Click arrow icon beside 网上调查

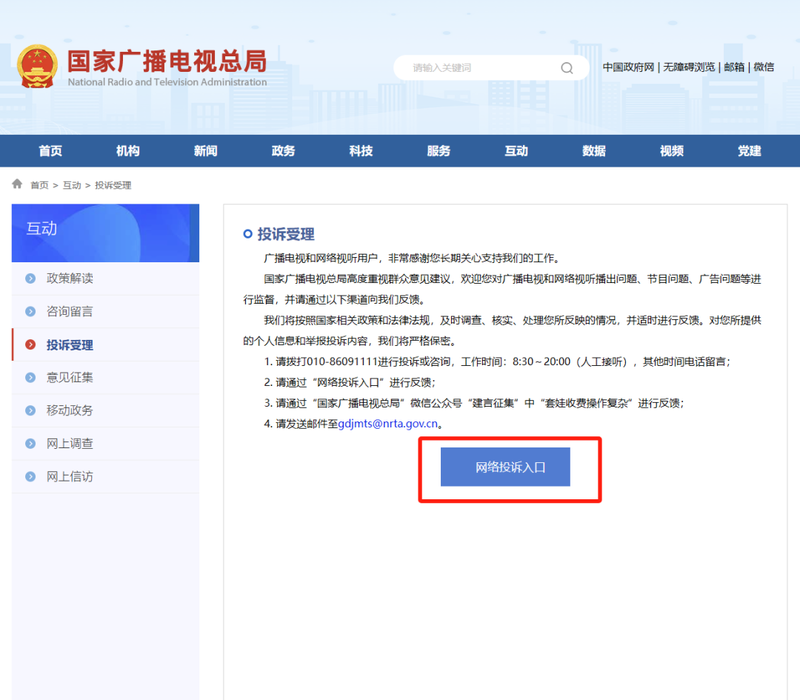30,443
